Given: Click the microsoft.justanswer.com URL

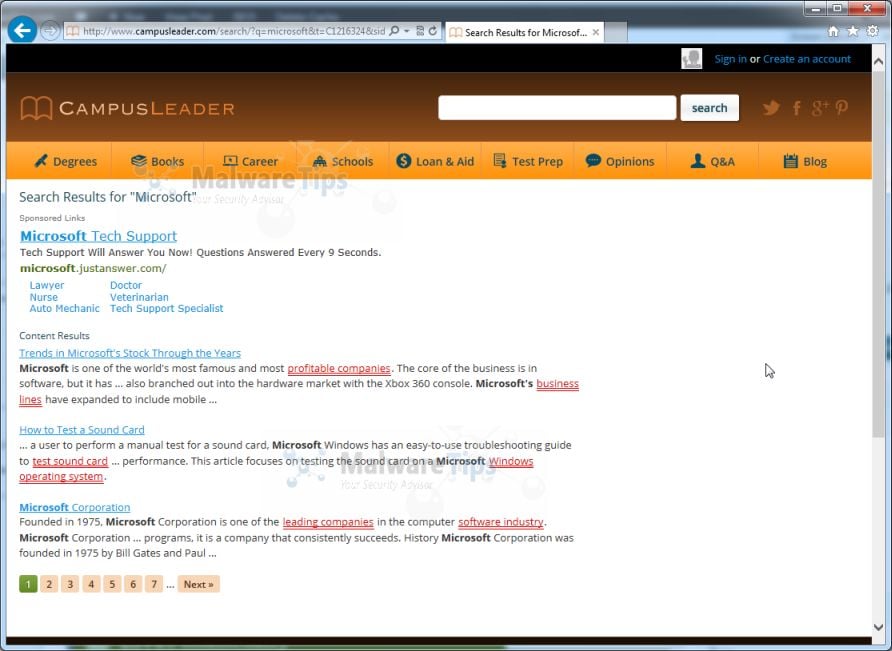Looking at the screenshot, I should 93,268.
